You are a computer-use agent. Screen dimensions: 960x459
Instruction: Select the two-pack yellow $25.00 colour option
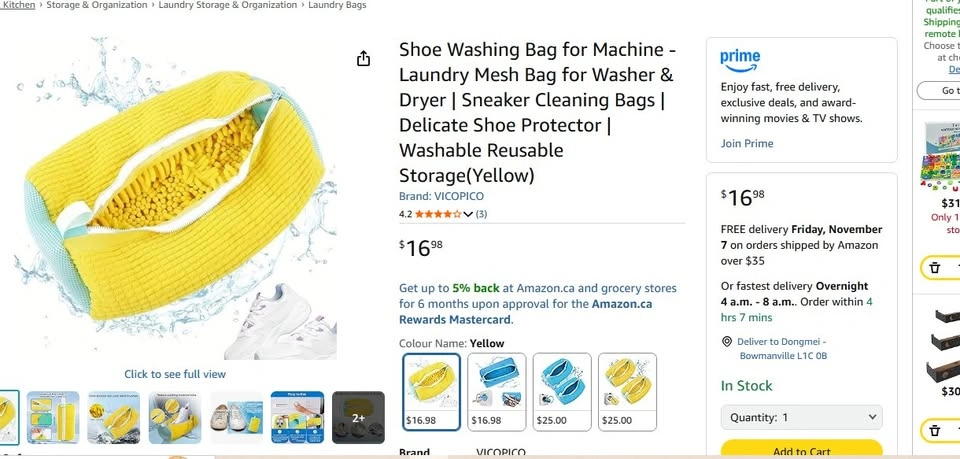point(625,391)
